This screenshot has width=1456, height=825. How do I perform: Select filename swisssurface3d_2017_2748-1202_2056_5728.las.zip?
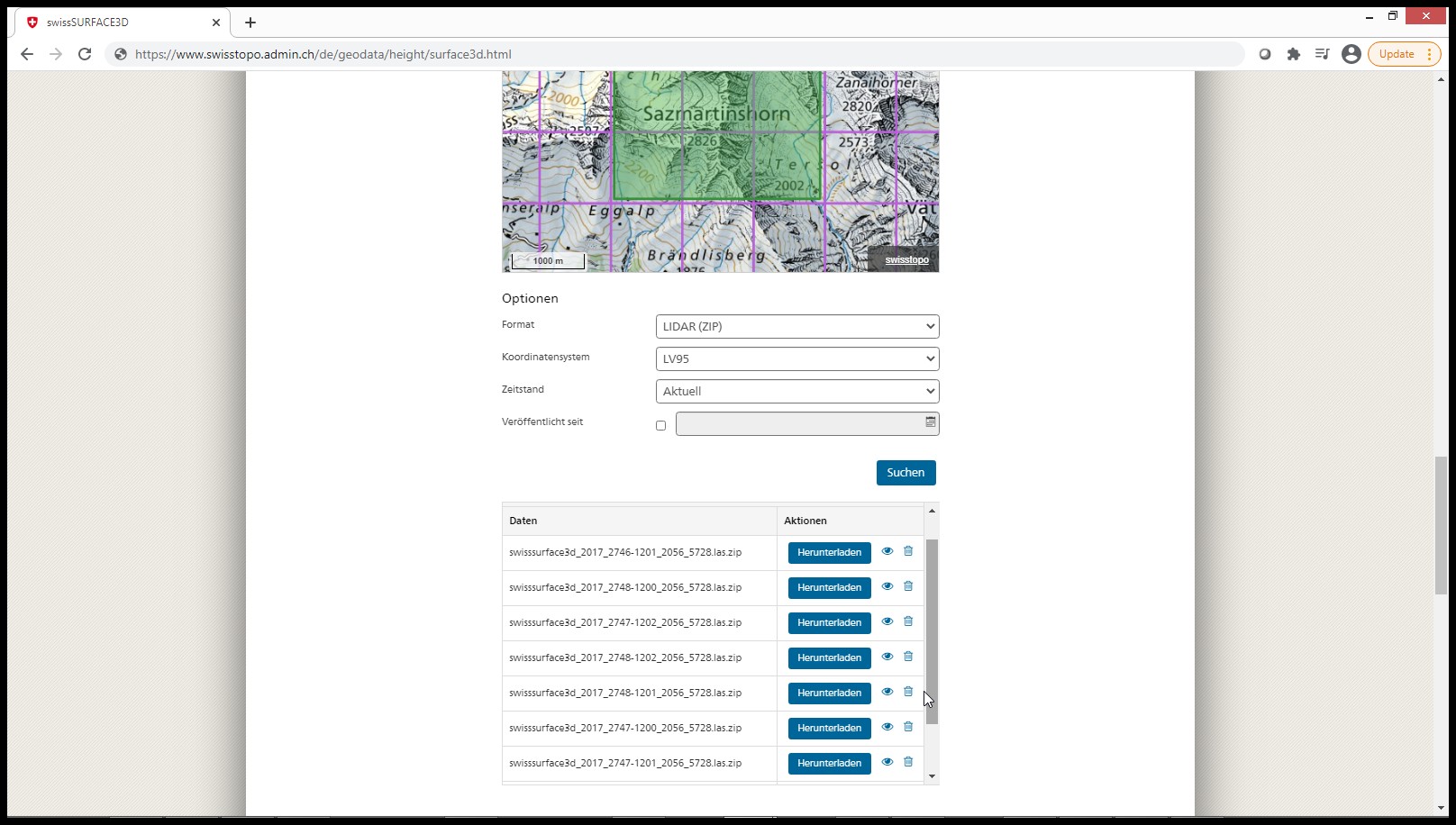[x=625, y=657]
